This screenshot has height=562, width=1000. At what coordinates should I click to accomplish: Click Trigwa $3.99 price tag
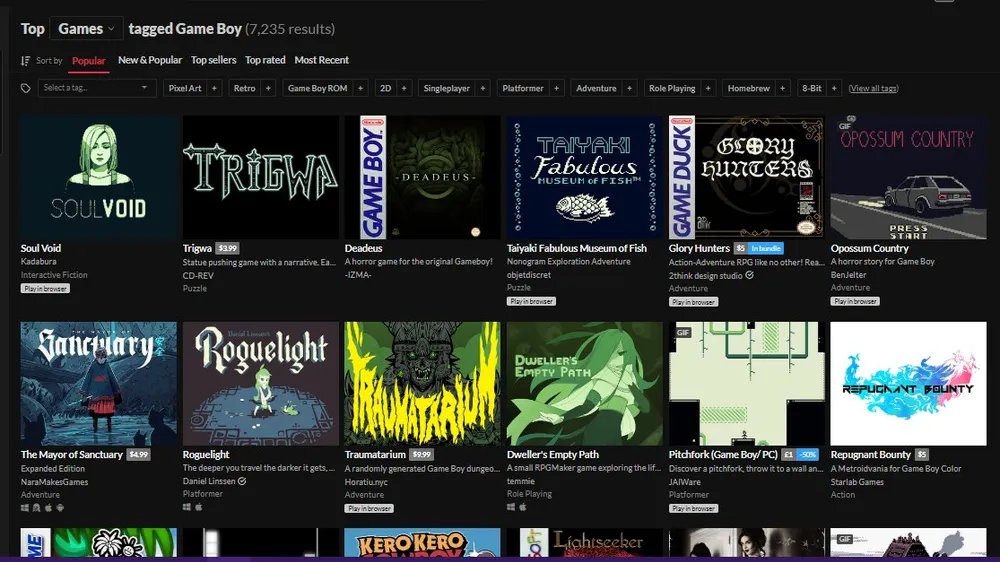[x=227, y=248]
